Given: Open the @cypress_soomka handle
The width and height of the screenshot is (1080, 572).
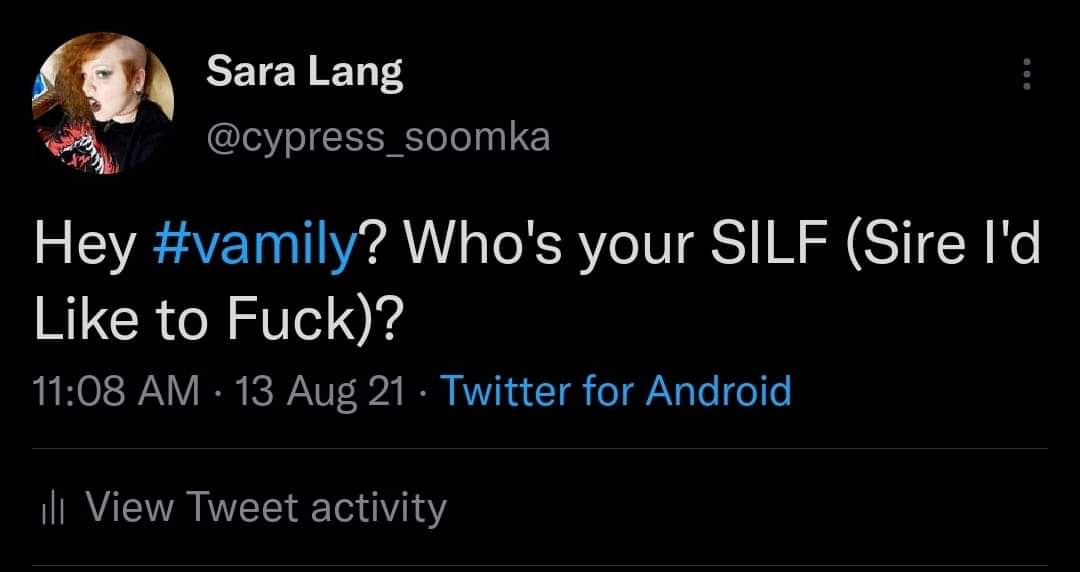Looking at the screenshot, I should [x=377, y=135].
